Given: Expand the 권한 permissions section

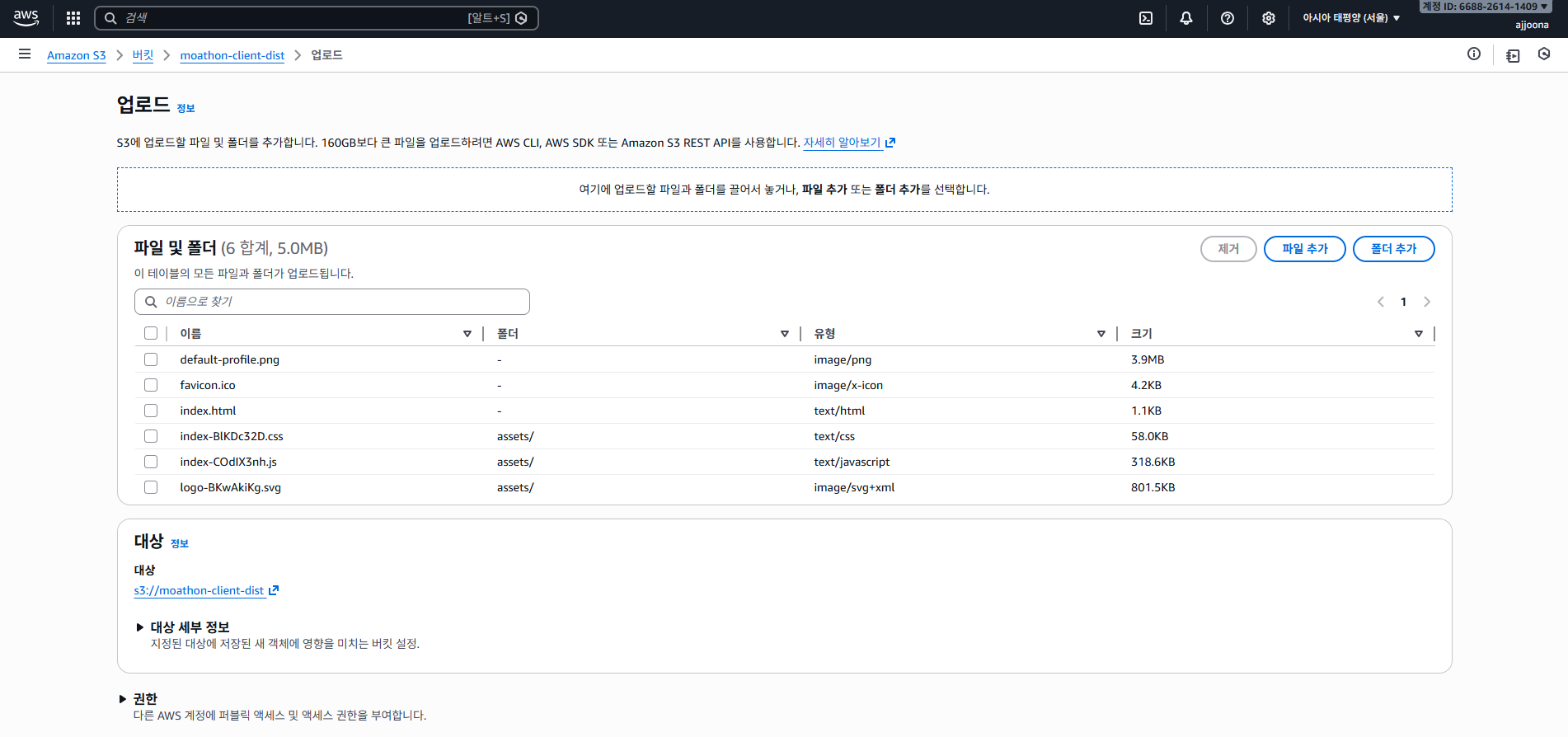Looking at the screenshot, I should [144, 699].
